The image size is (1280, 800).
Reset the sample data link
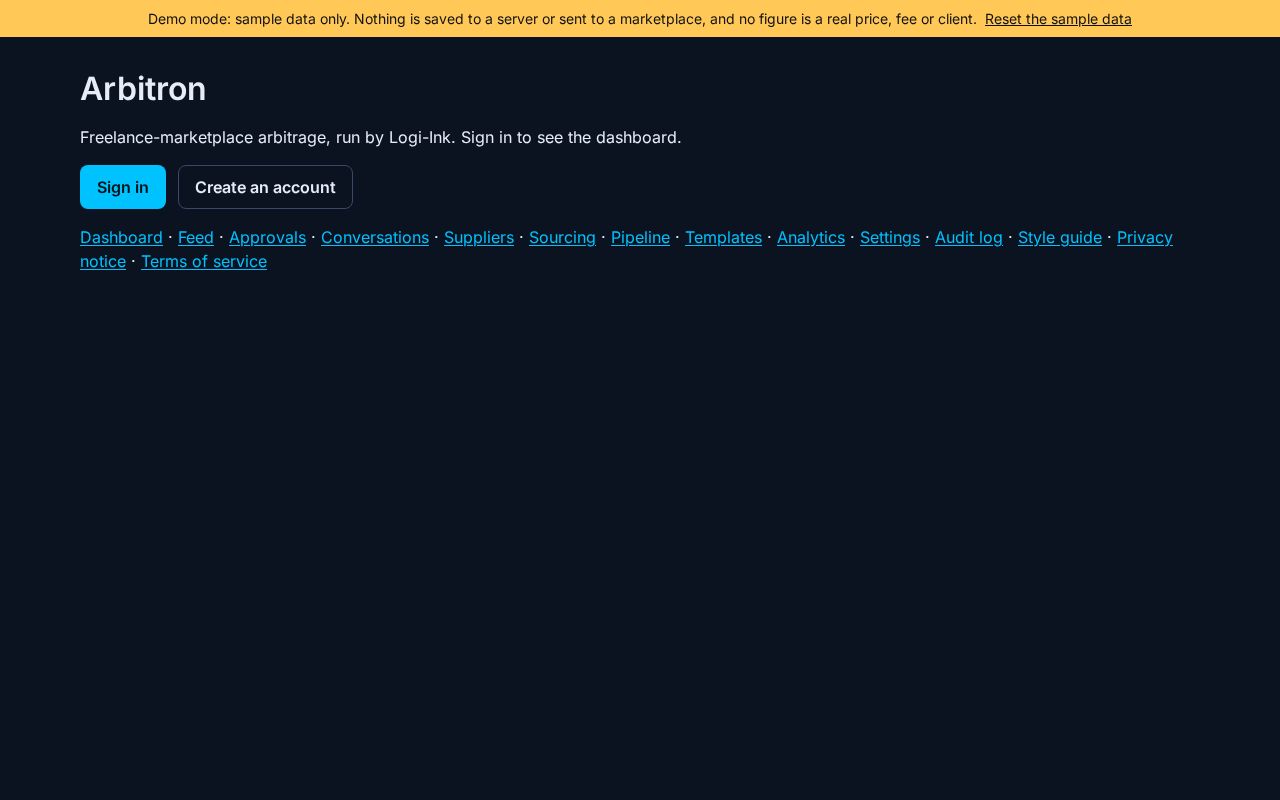click(x=1058, y=19)
